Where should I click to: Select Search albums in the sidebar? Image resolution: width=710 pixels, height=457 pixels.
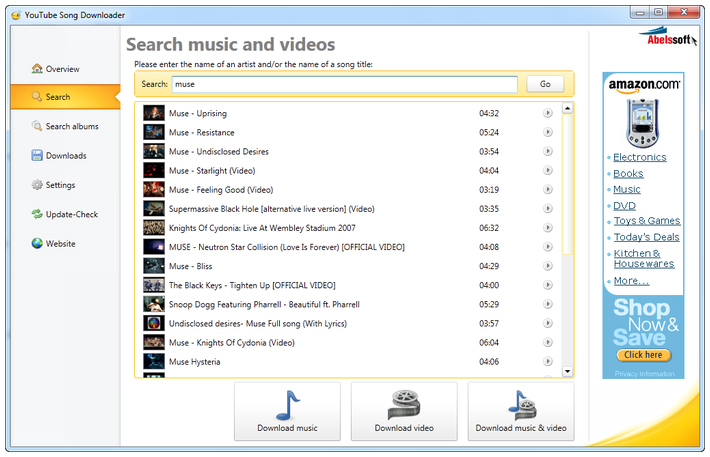71,127
